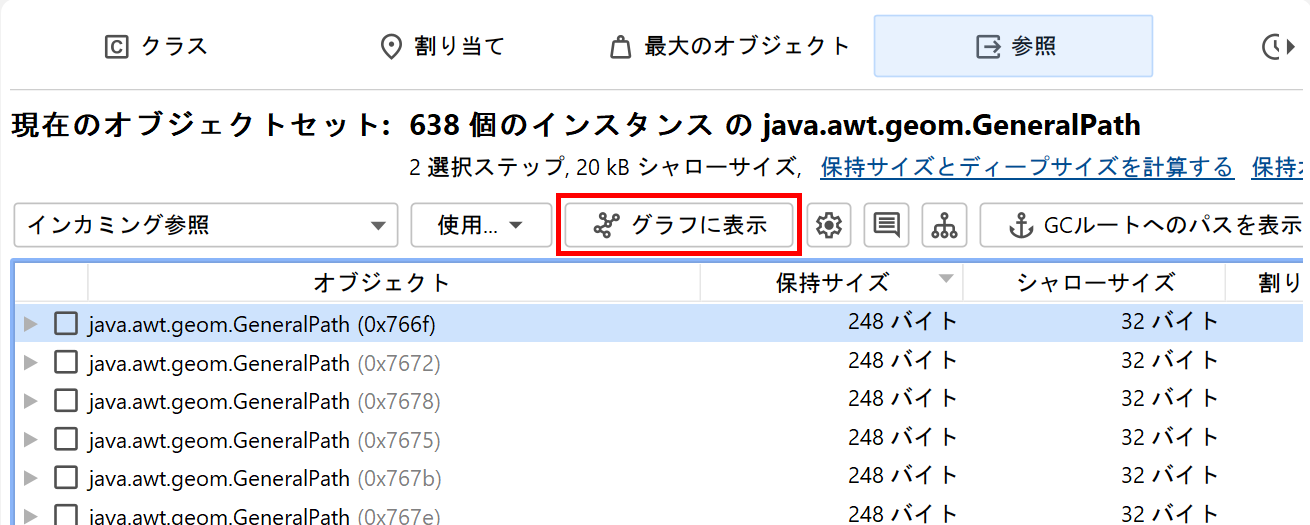Open the クラス tab
1310x525 pixels.
pos(156,46)
